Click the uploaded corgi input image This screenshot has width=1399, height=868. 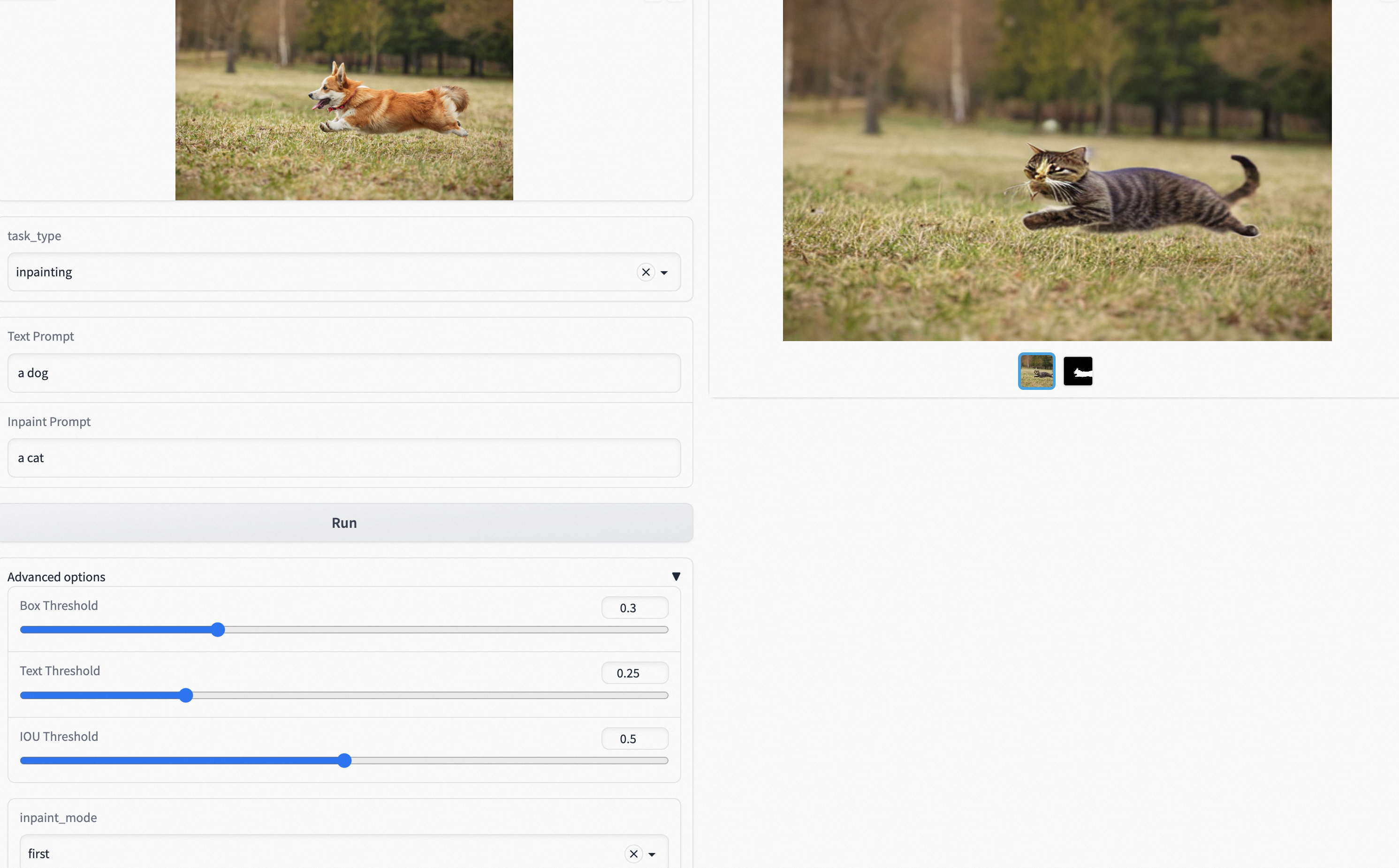344,100
